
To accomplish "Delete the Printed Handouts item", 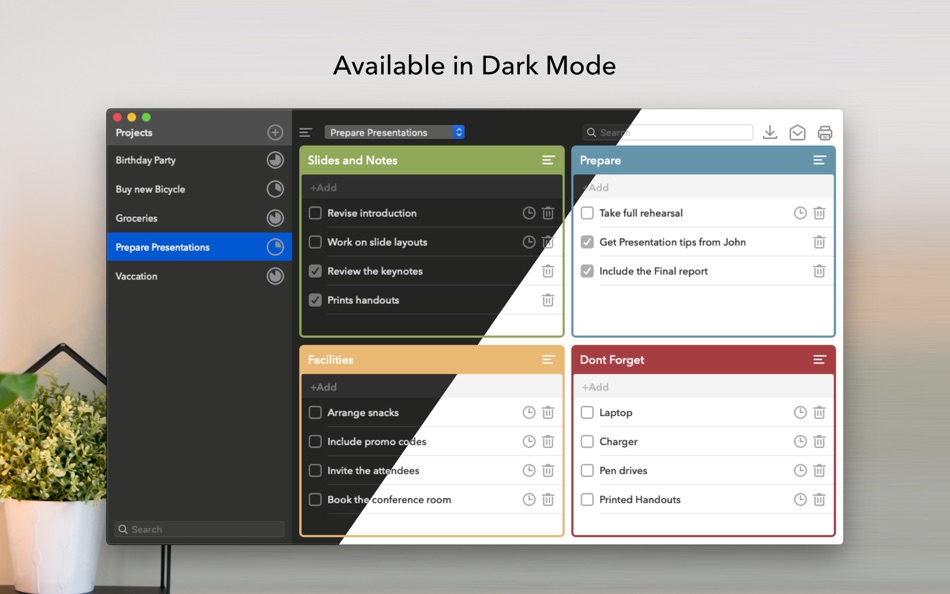I will pyautogui.click(x=819, y=499).
